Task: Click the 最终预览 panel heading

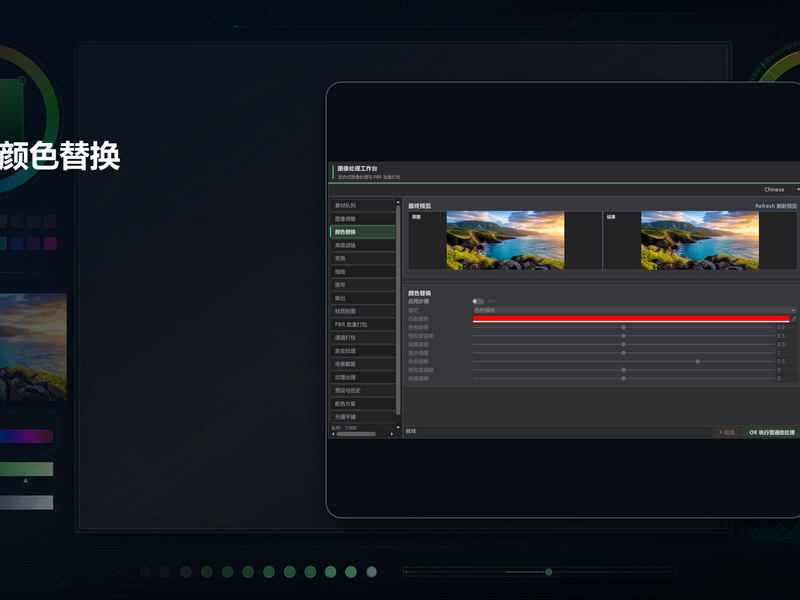Action: click(x=419, y=206)
